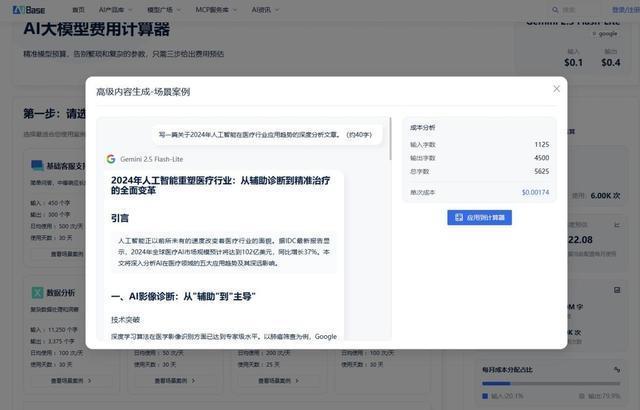Click the AIBase logo in header
Viewport: 640px width, 410px height.
coord(29,10)
